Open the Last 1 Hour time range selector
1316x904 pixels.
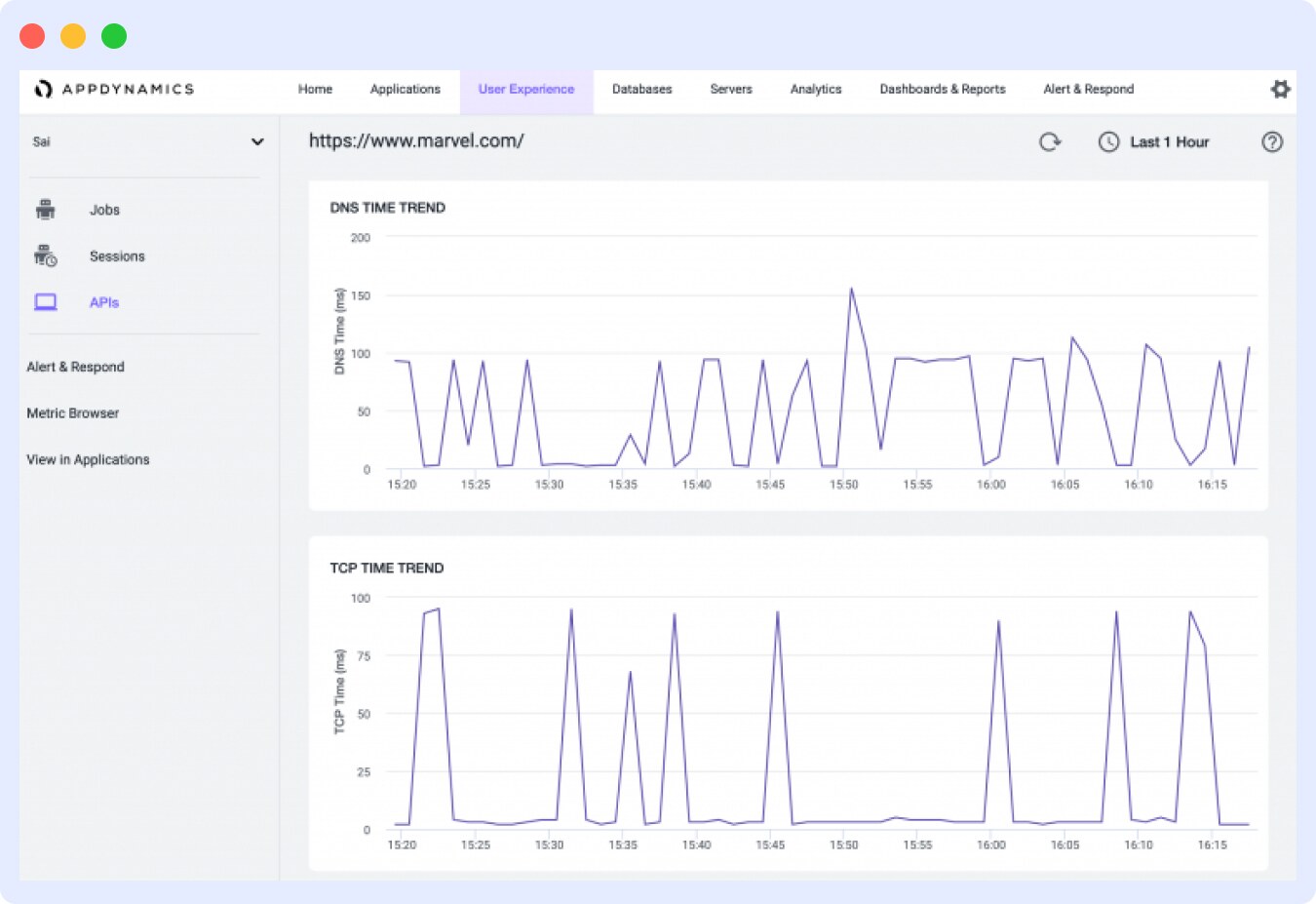(x=1168, y=142)
